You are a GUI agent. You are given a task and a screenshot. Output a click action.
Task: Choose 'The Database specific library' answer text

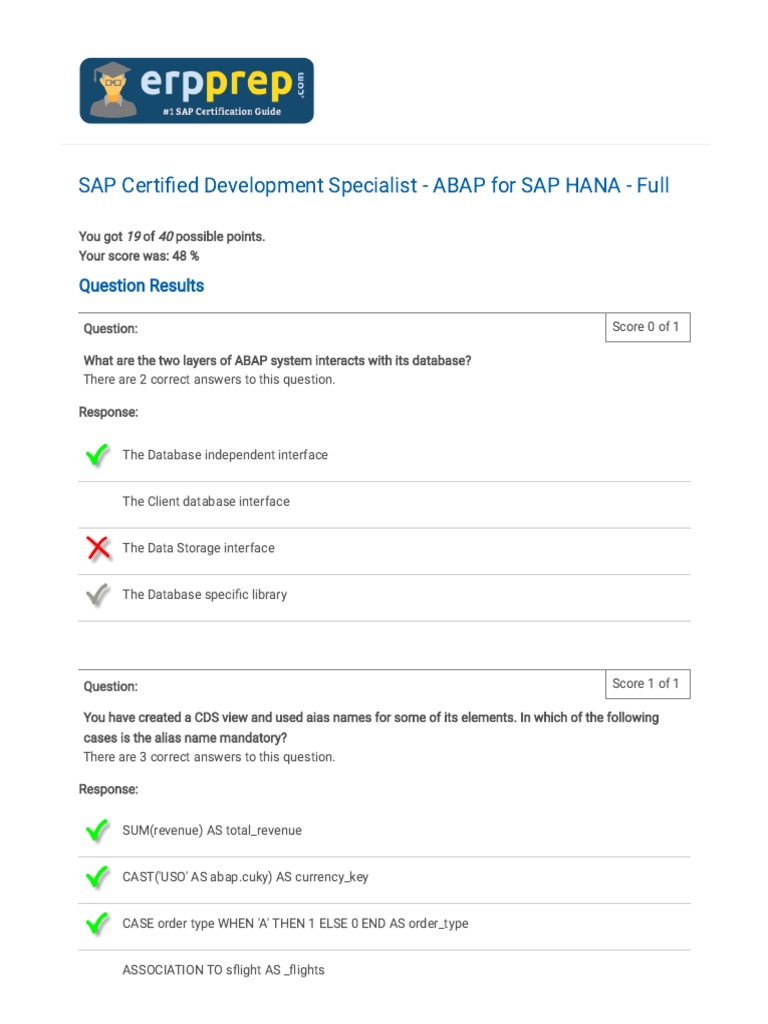(205, 595)
